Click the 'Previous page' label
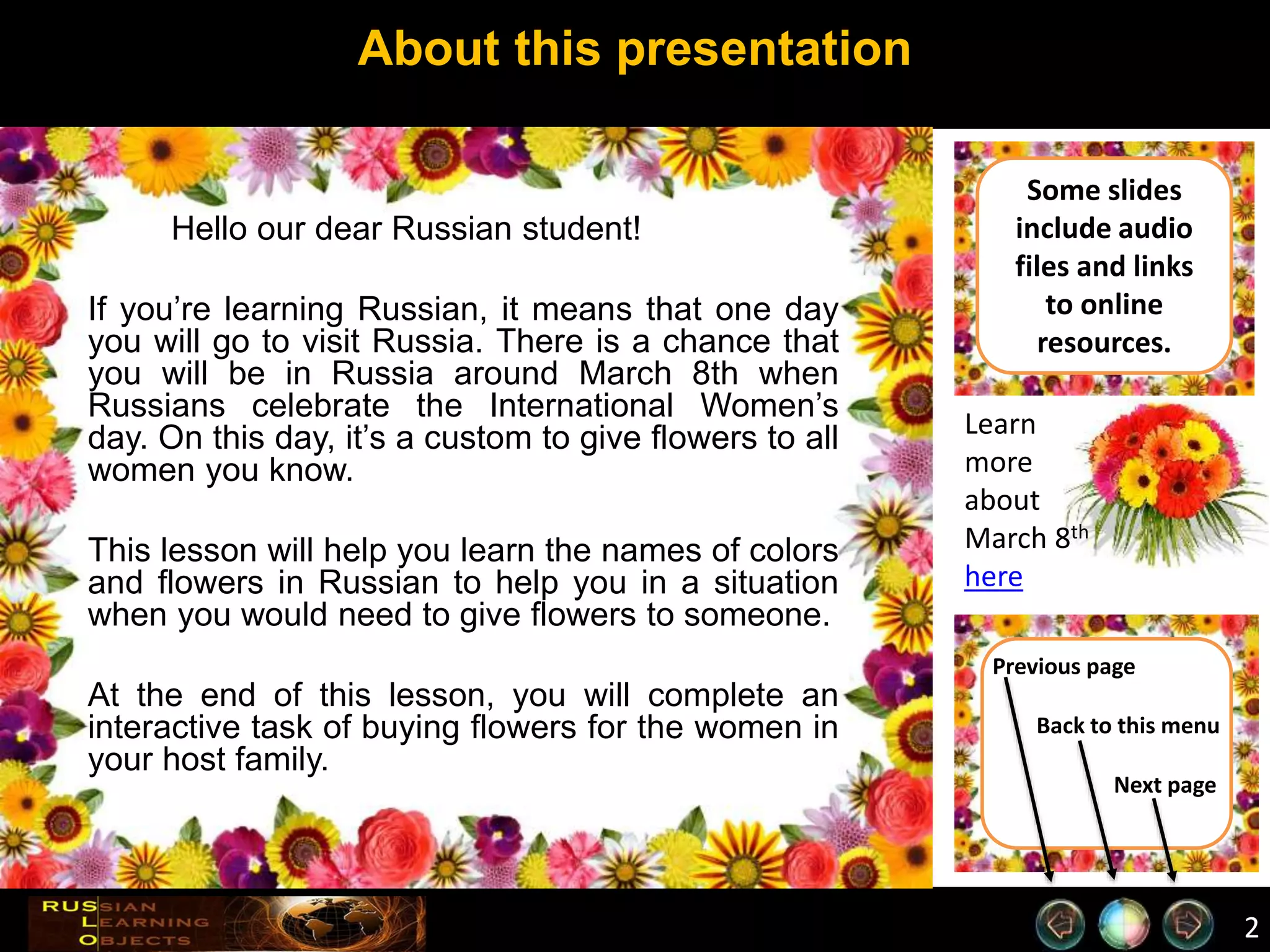The width and height of the screenshot is (1270, 952). (1064, 667)
